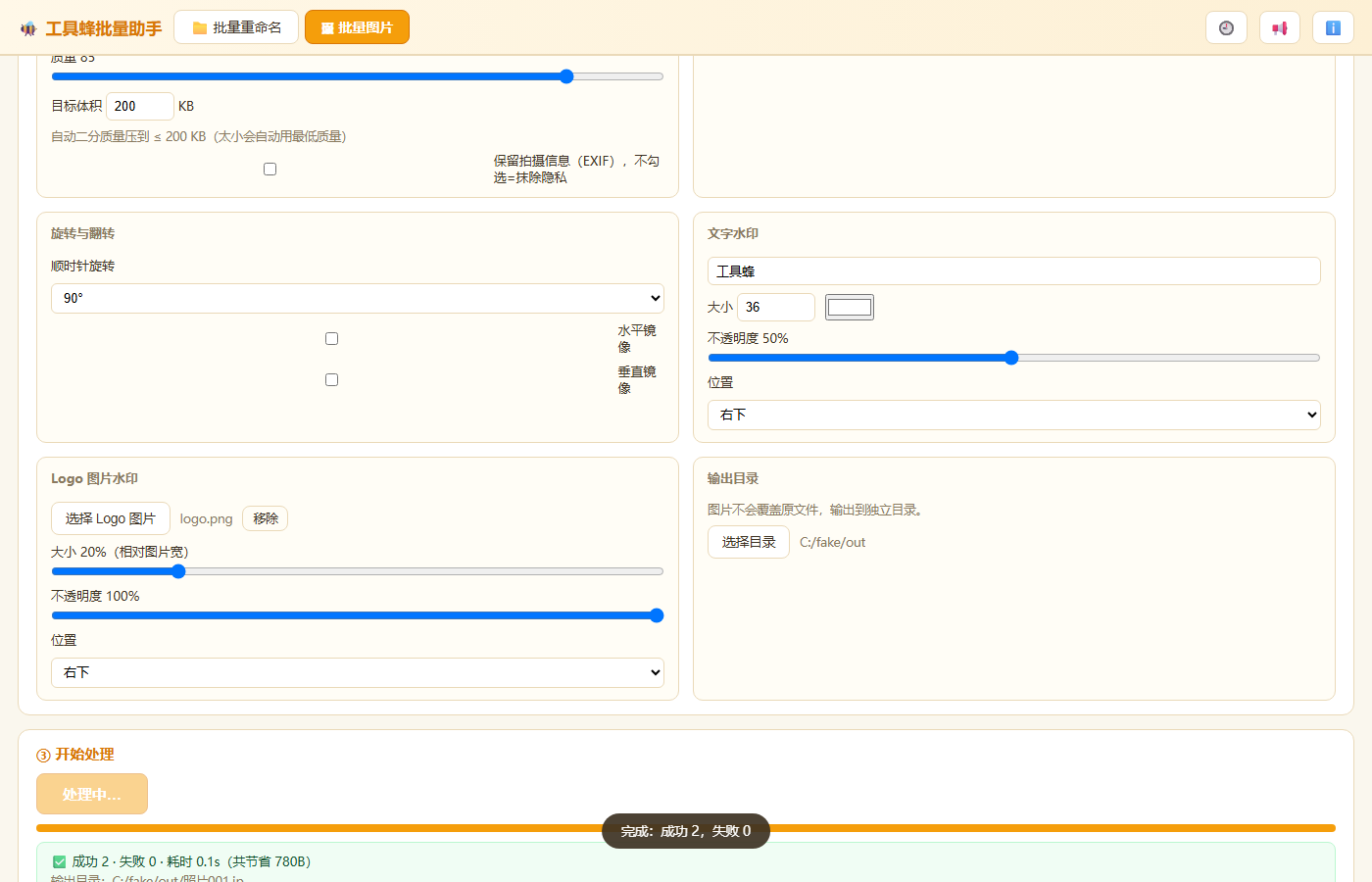The width and height of the screenshot is (1372, 882).
Task: Open the blue info icon button
Action: point(1333,27)
